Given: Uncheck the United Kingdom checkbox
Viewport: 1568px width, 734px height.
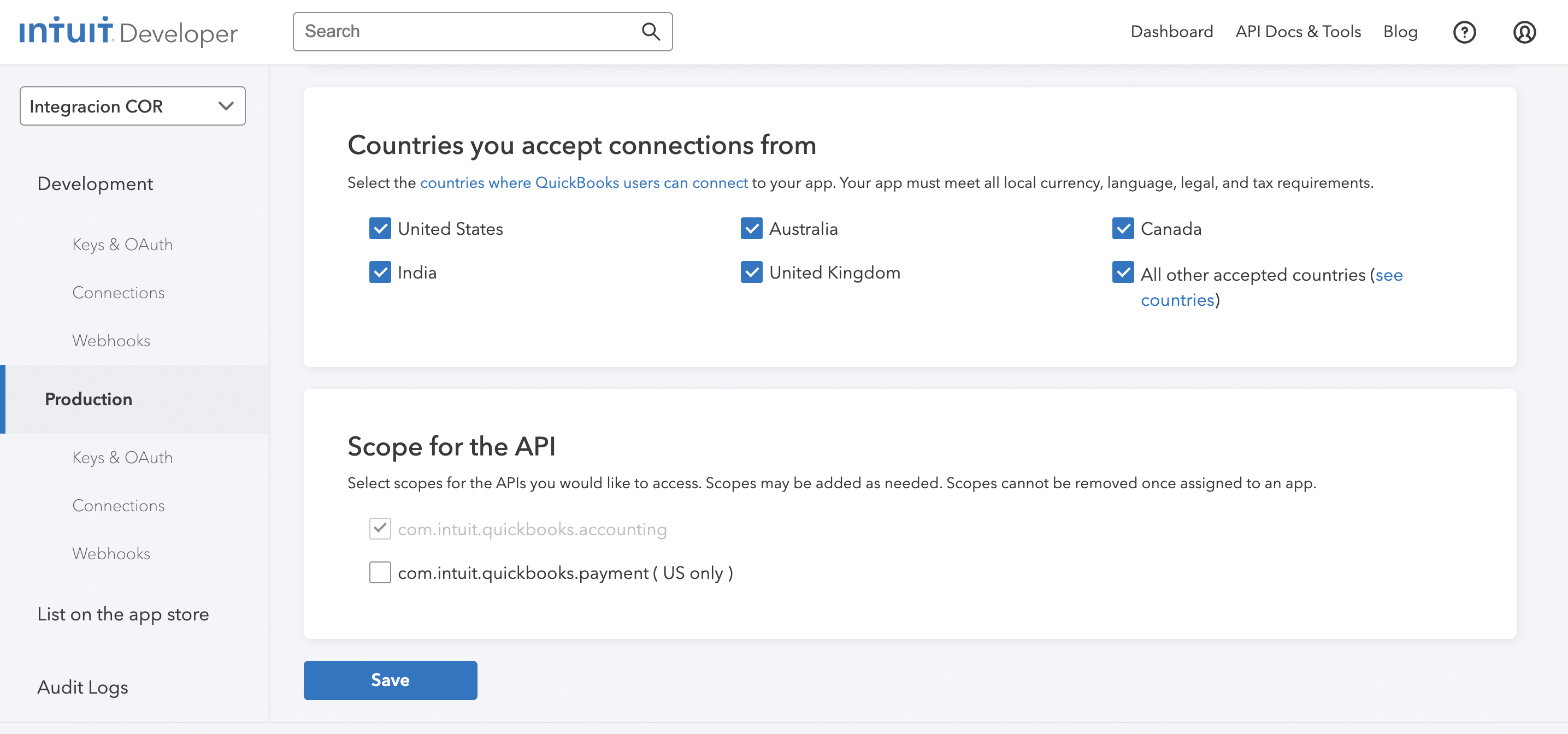Looking at the screenshot, I should pyautogui.click(x=751, y=272).
